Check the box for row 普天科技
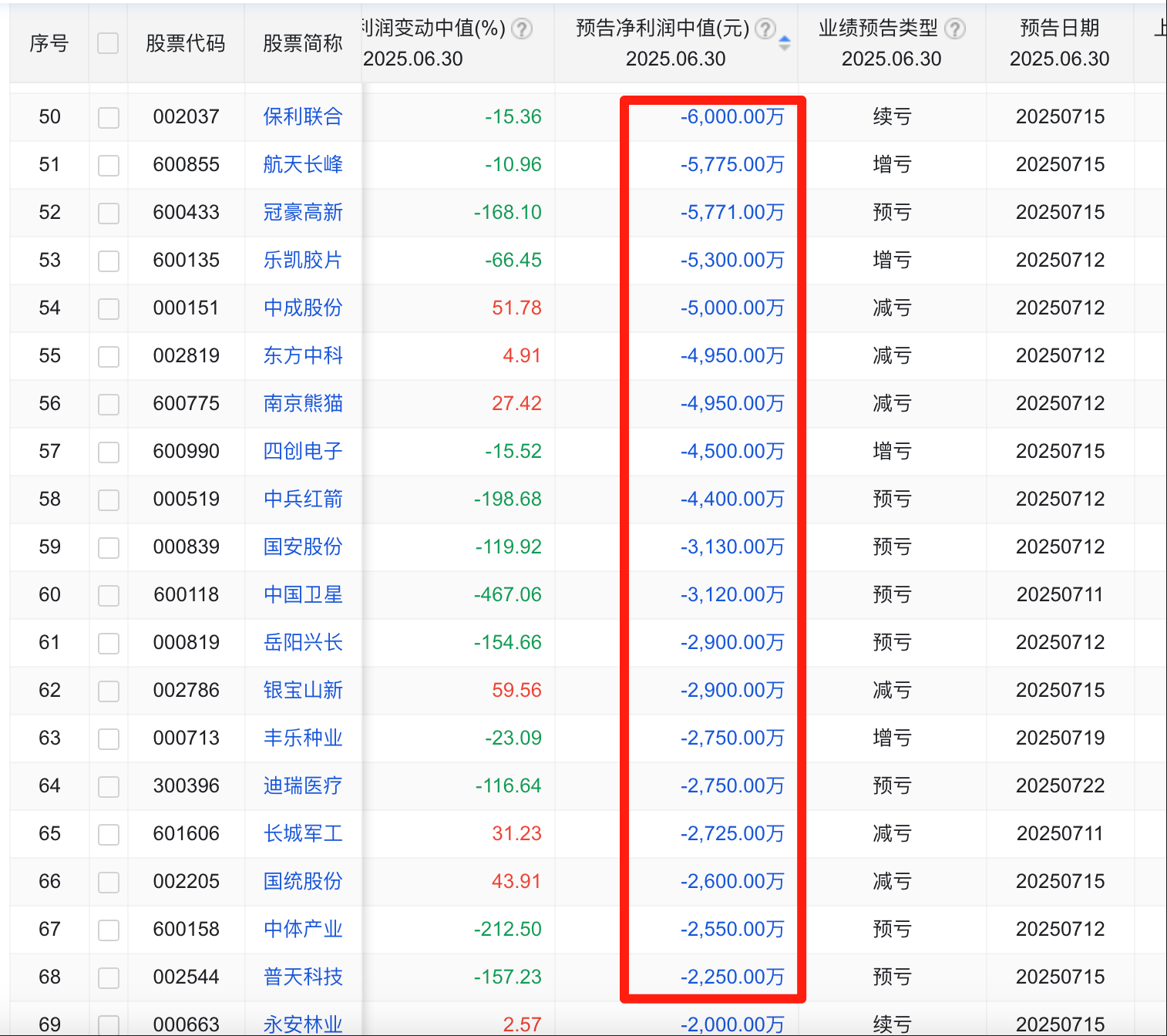This screenshot has height=1036, width=1167. (109, 977)
